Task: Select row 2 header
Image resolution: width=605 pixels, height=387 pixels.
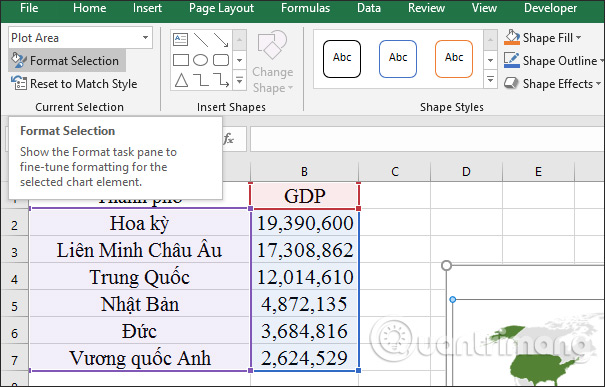Action: tap(14, 225)
